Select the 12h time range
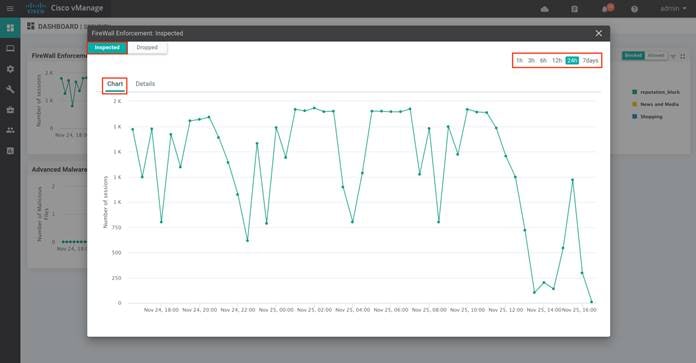The width and height of the screenshot is (696, 363). pos(557,60)
